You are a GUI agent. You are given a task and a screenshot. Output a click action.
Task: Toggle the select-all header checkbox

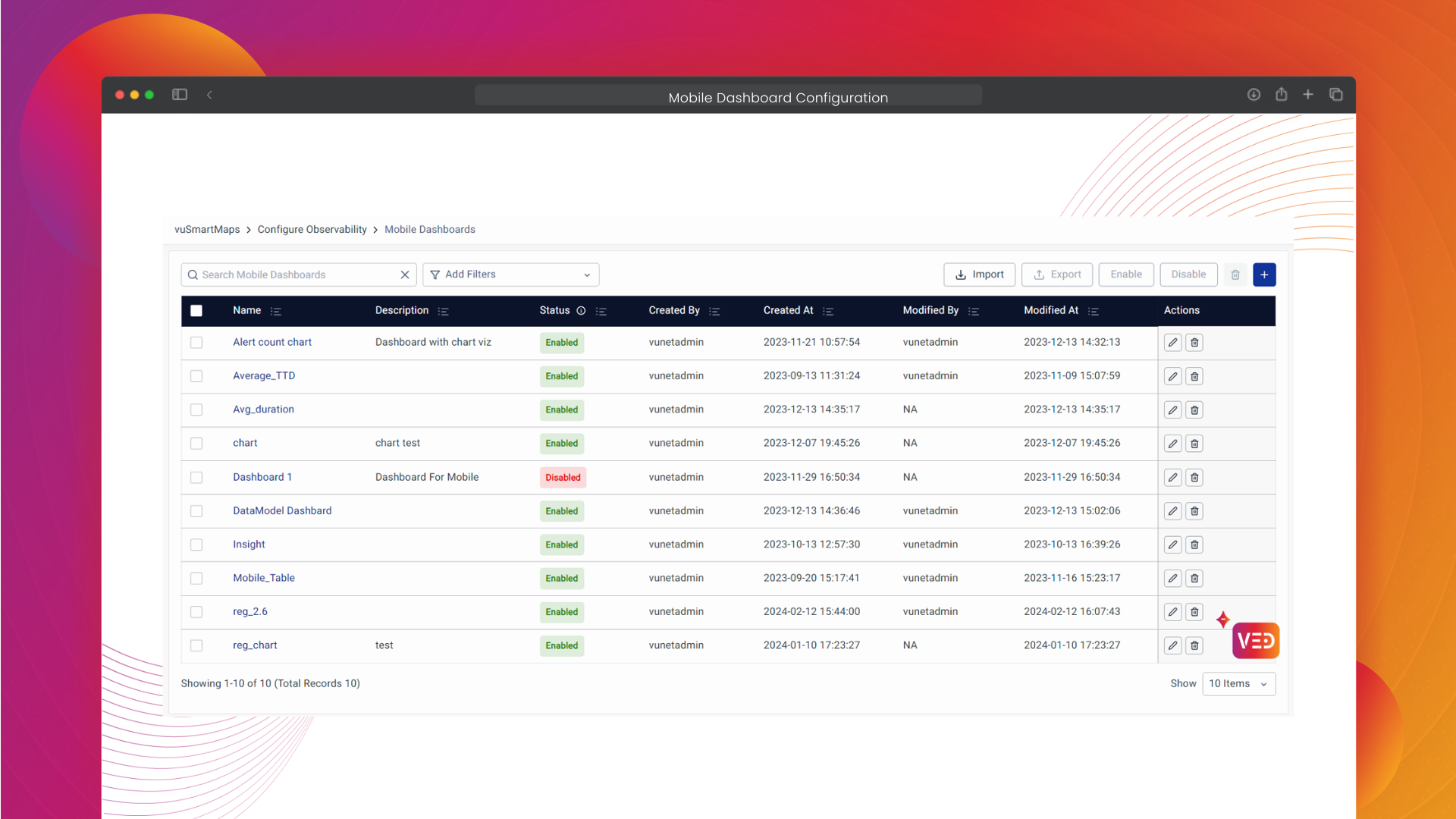(x=196, y=311)
